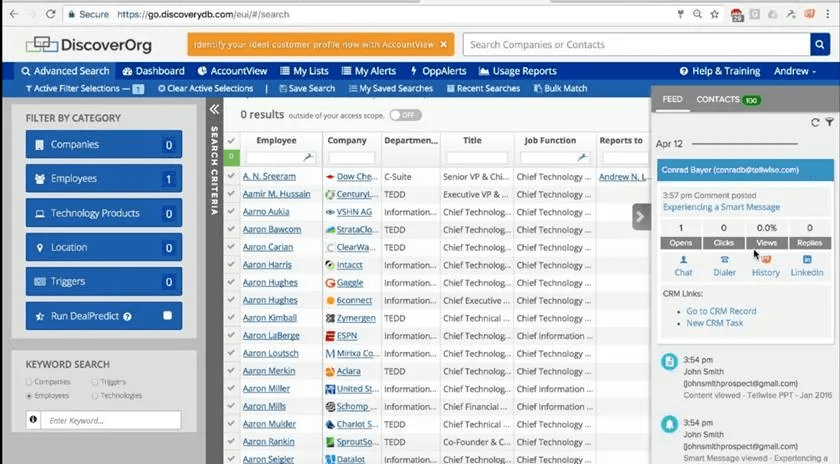The width and height of the screenshot is (840, 464).
Task: Click John Smith smart message bell icon
Action: tap(669, 424)
